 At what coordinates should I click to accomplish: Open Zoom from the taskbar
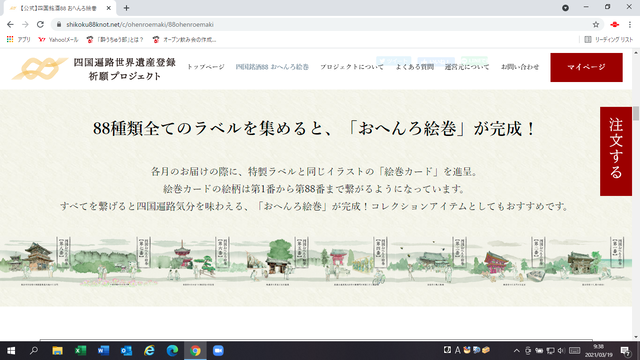tap(218, 351)
